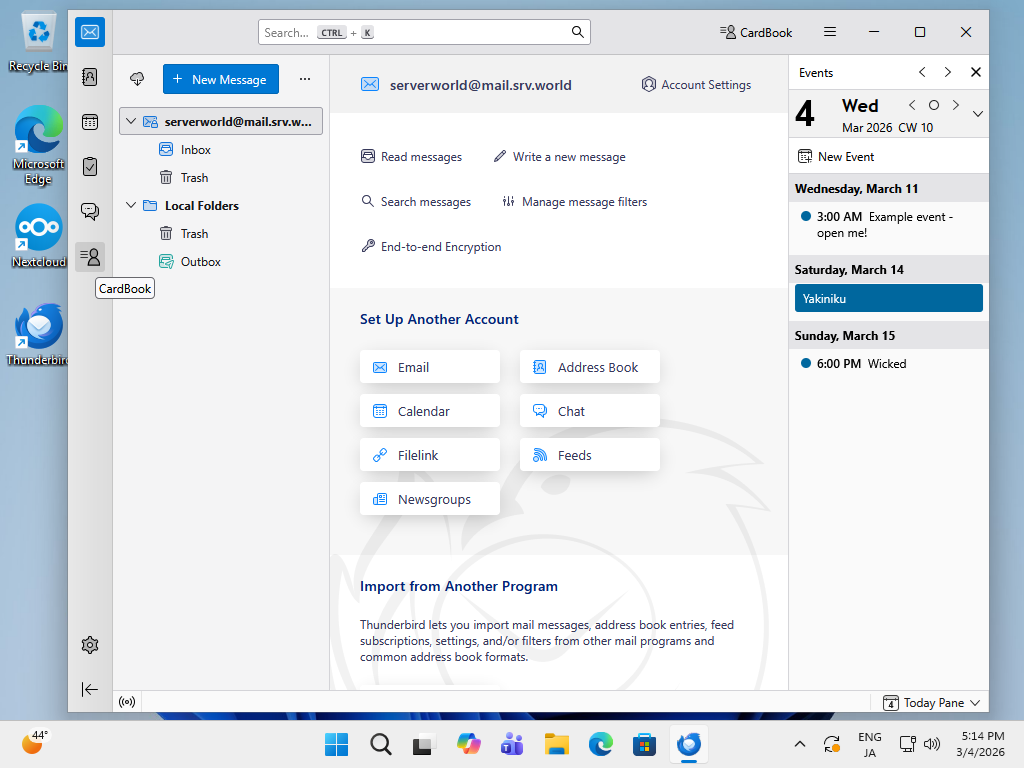Open the 6:00 PM Wicked event

click(x=888, y=364)
